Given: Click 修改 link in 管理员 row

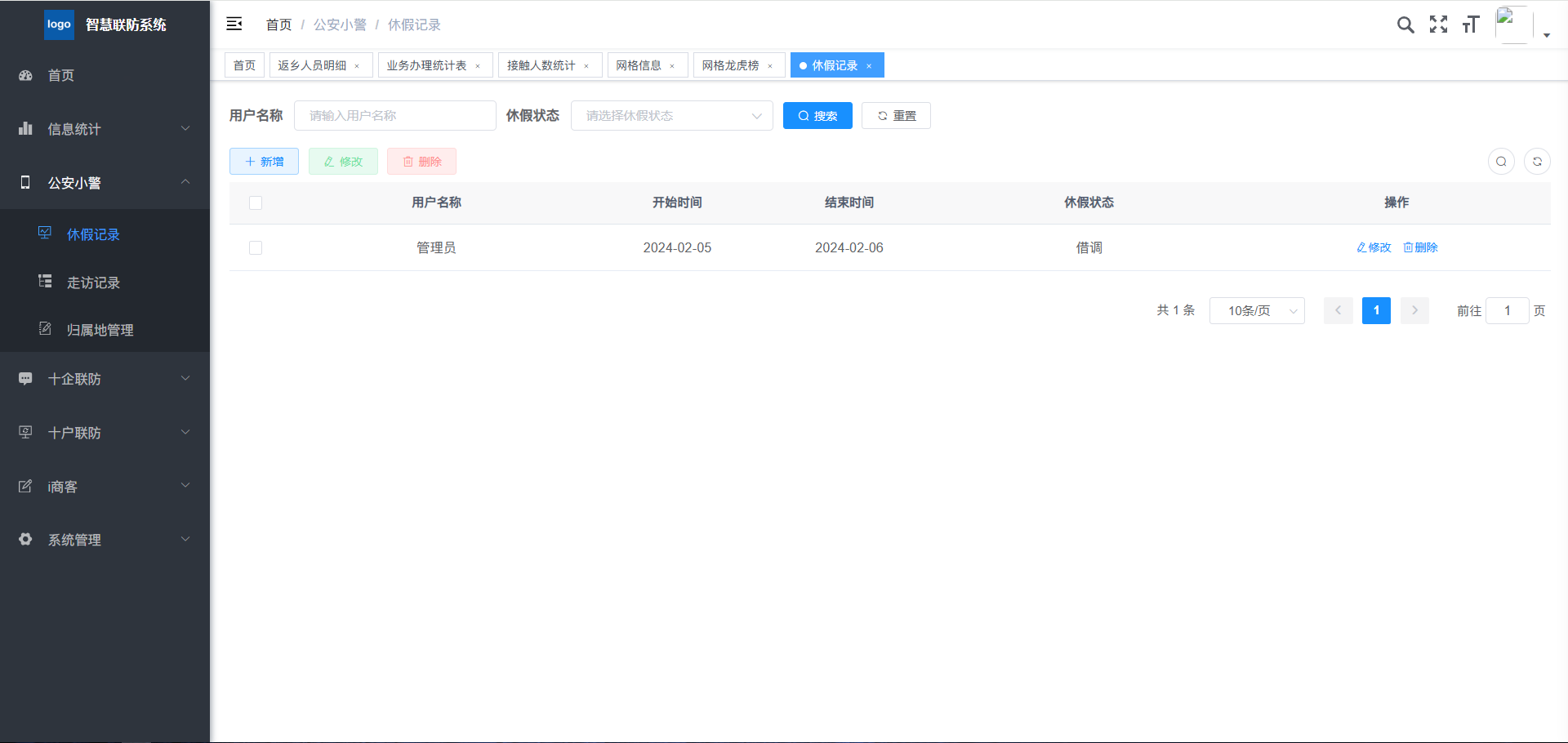Looking at the screenshot, I should (x=1374, y=247).
